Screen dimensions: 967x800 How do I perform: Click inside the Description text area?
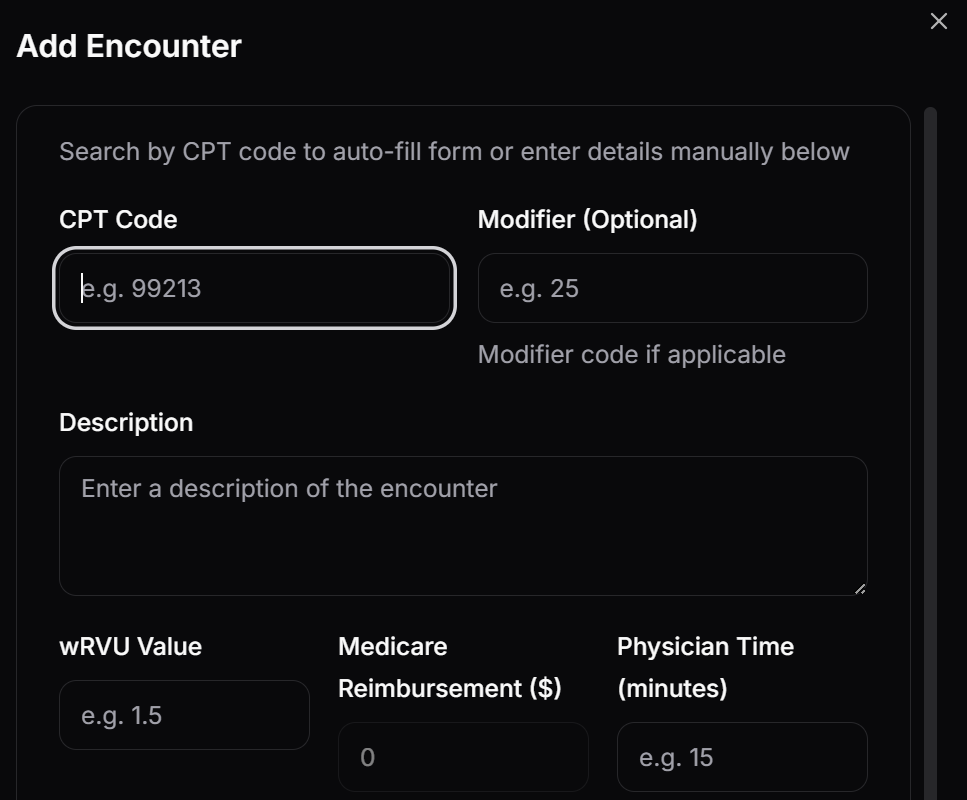click(462, 526)
